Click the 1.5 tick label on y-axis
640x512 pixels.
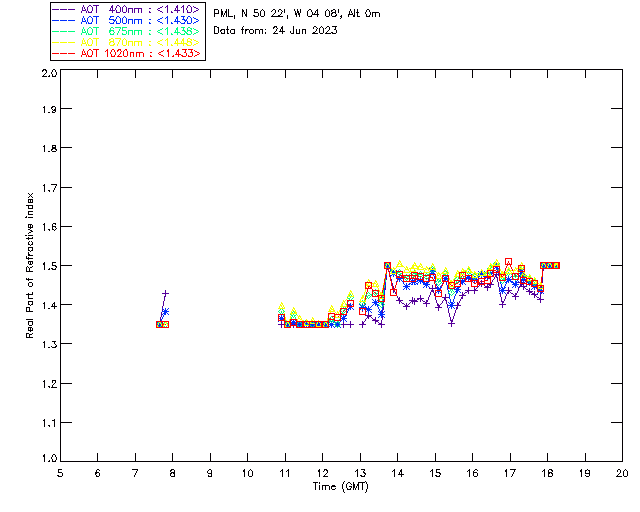tap(48, 266)
